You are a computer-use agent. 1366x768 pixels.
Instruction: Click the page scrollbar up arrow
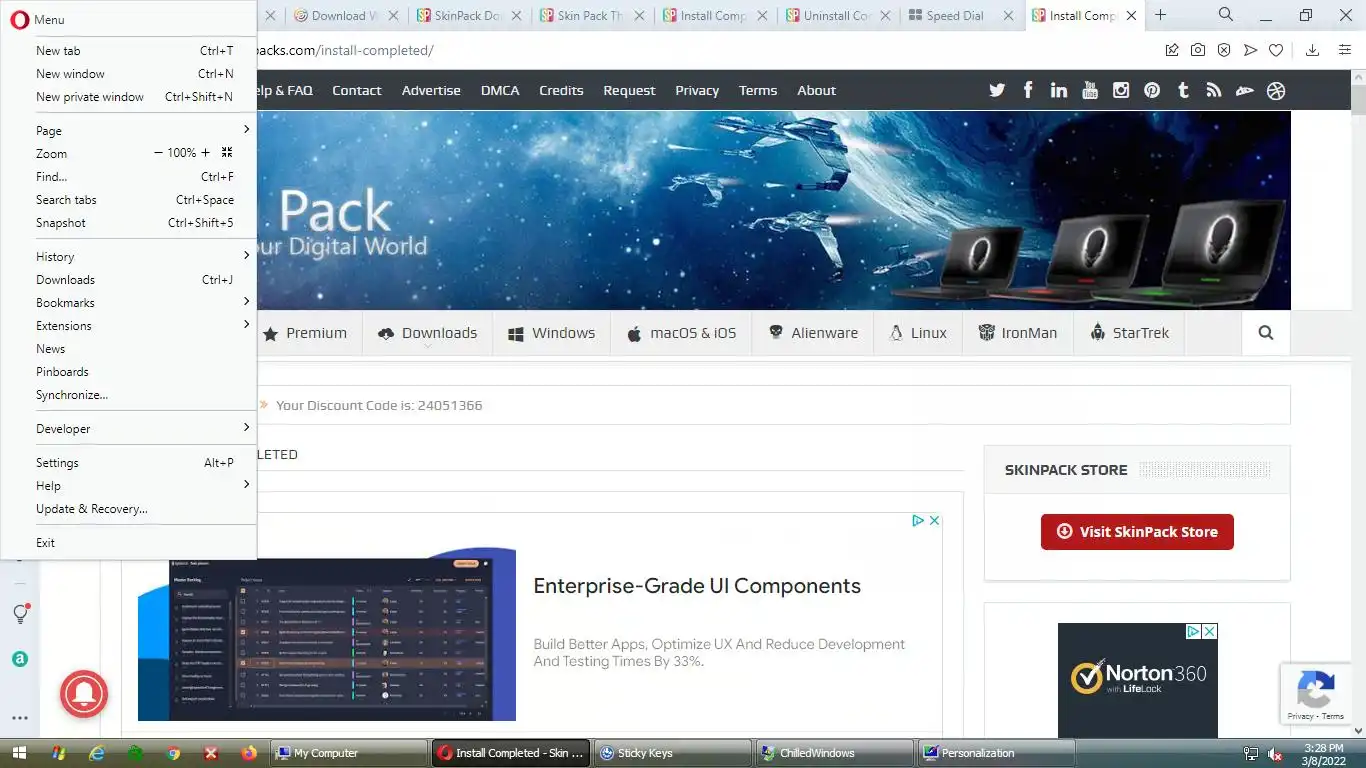(1358, 77)
